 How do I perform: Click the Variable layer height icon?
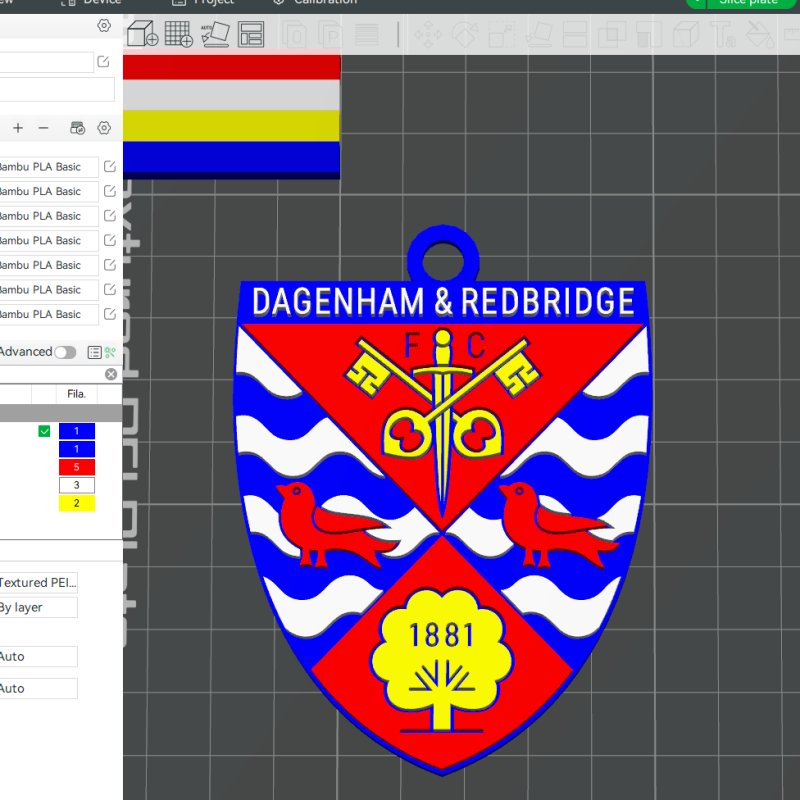[x=366, y=34]
